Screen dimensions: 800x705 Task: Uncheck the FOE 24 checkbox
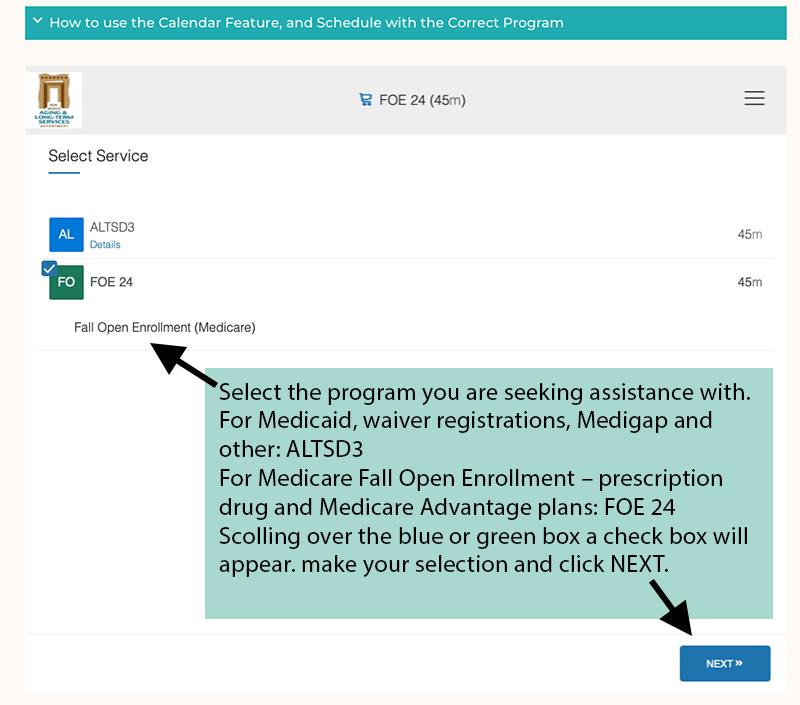[49, 268]
